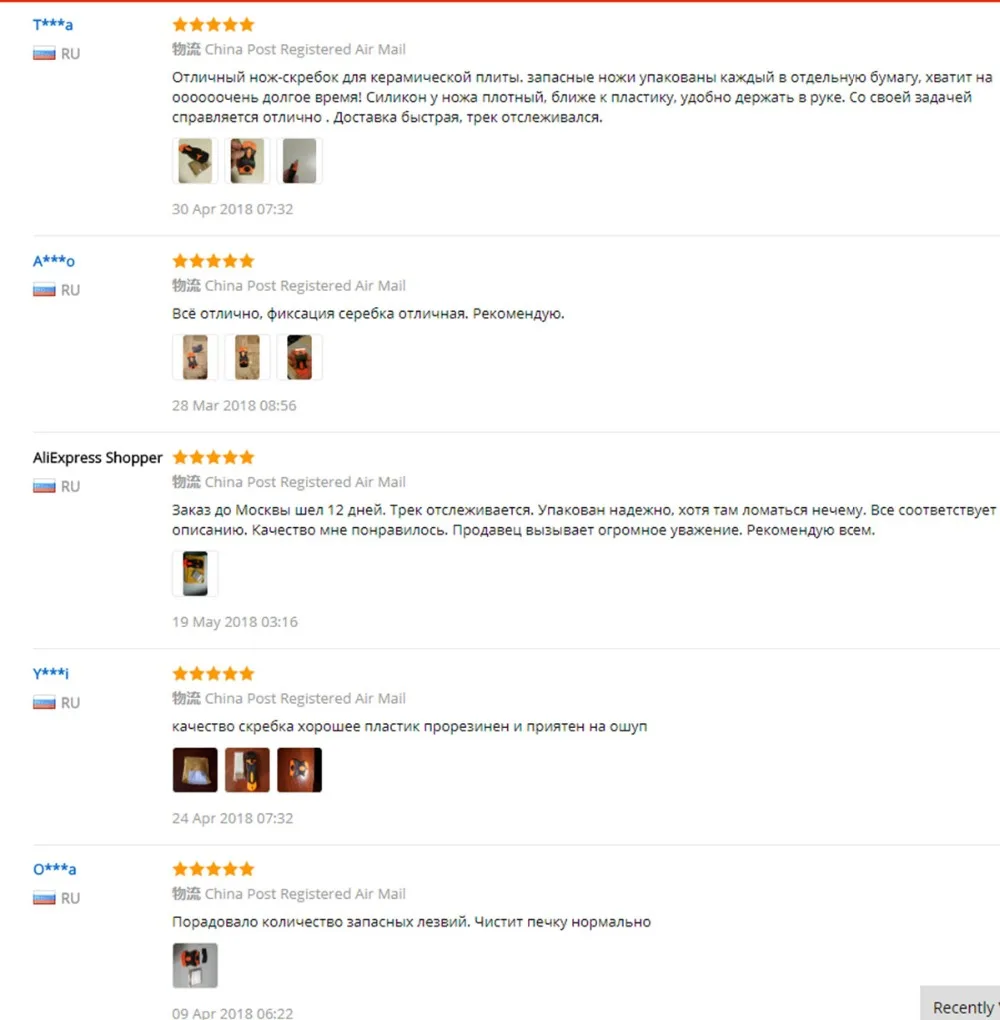This screenshot has width=1000, height=1020.
Task: Open third review photo by T***a
Action: click(x=299, y=161)
